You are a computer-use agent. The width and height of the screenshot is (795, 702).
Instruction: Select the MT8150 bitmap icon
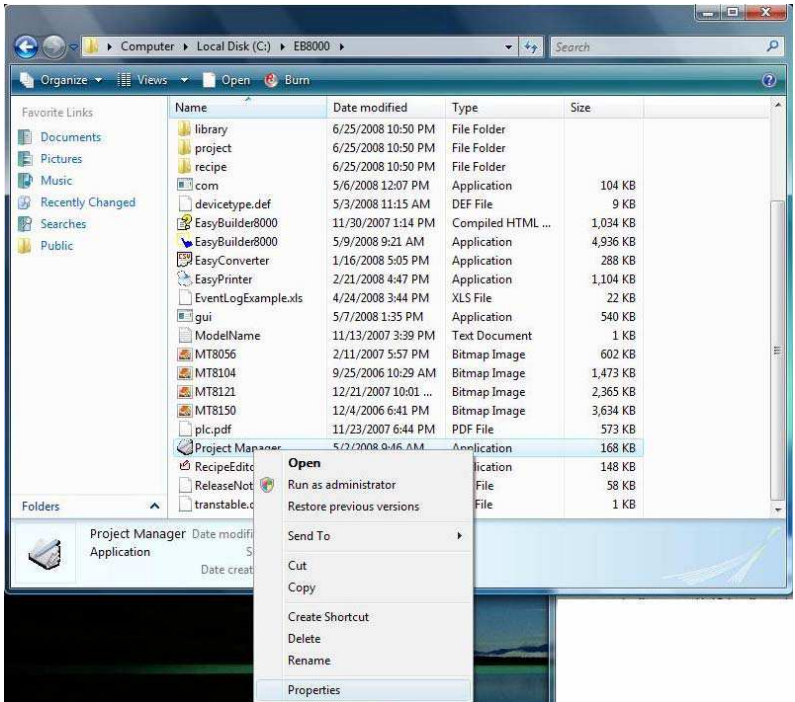tap(185, 410)
